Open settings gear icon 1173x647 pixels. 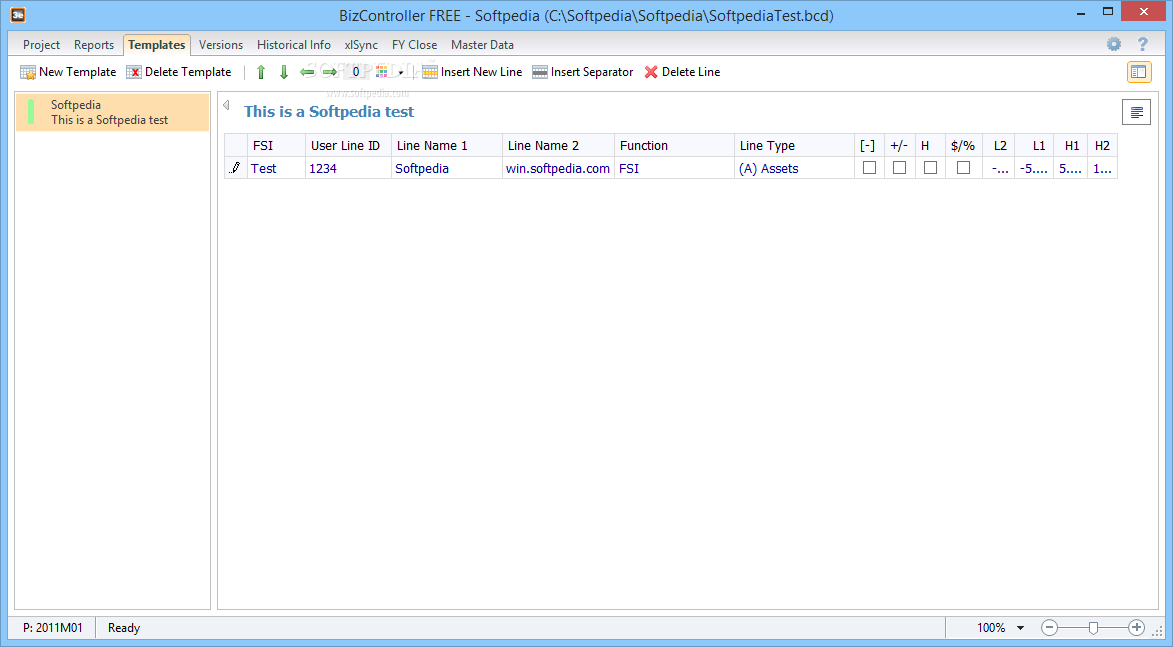point(1114,44)
